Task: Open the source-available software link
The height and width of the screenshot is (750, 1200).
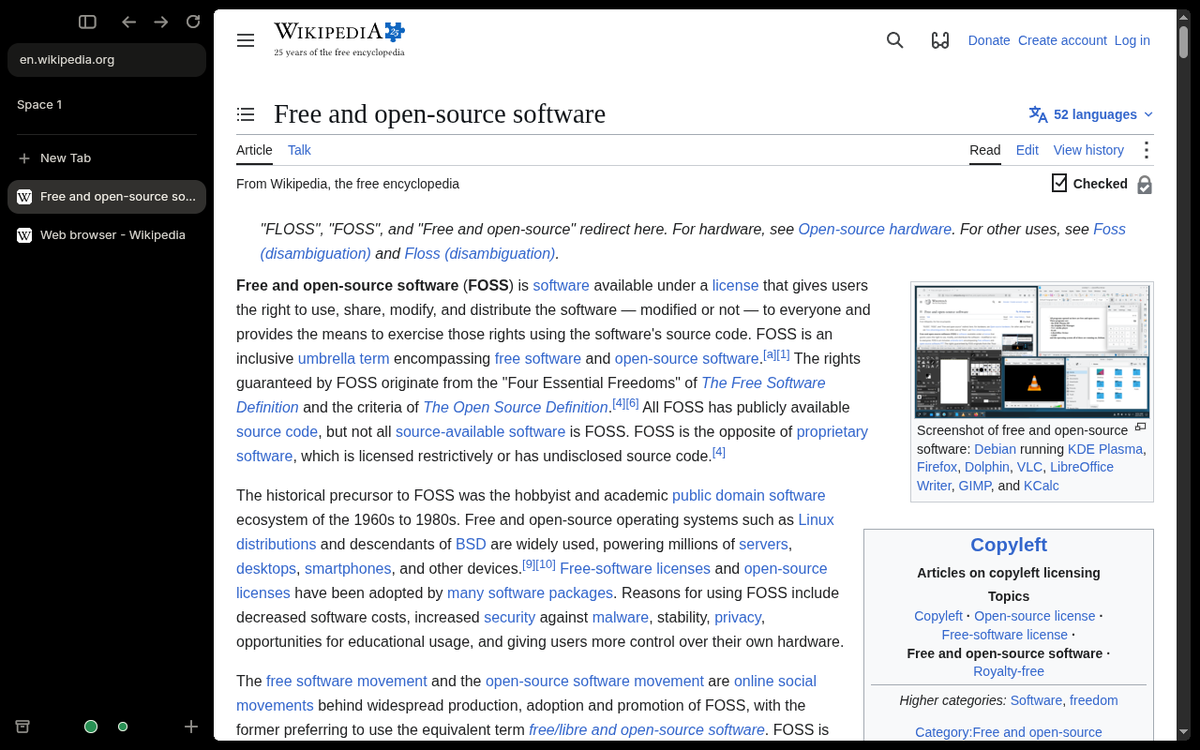Action: (x=480, y=432)
